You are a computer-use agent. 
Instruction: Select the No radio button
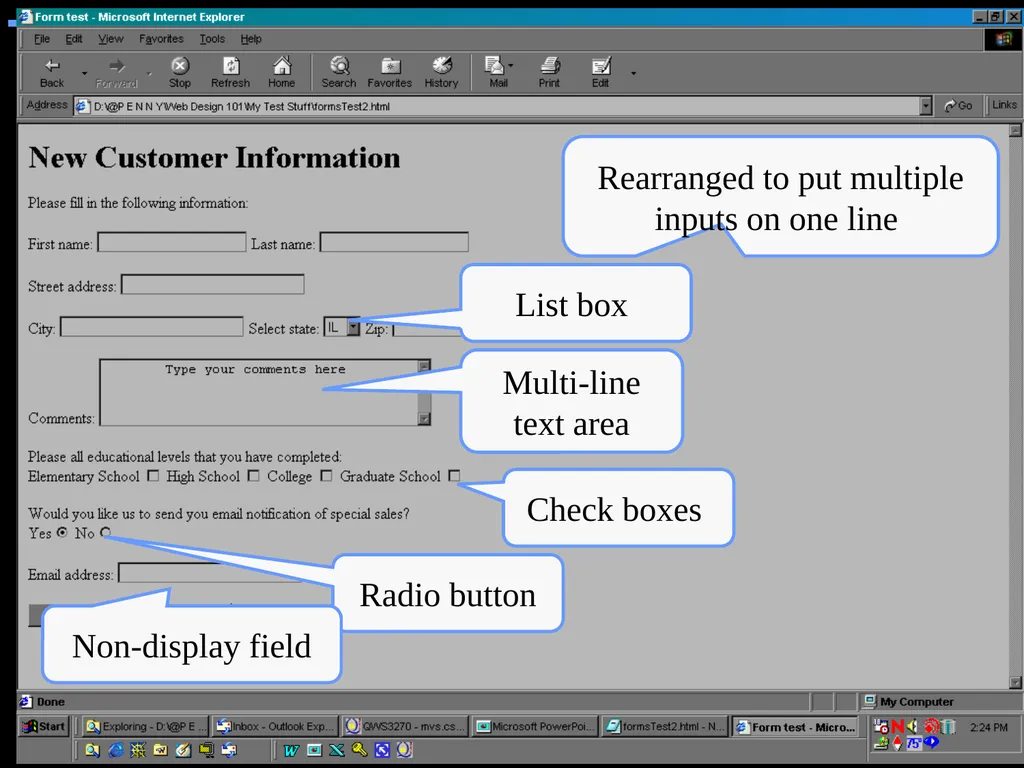[105, 533]
